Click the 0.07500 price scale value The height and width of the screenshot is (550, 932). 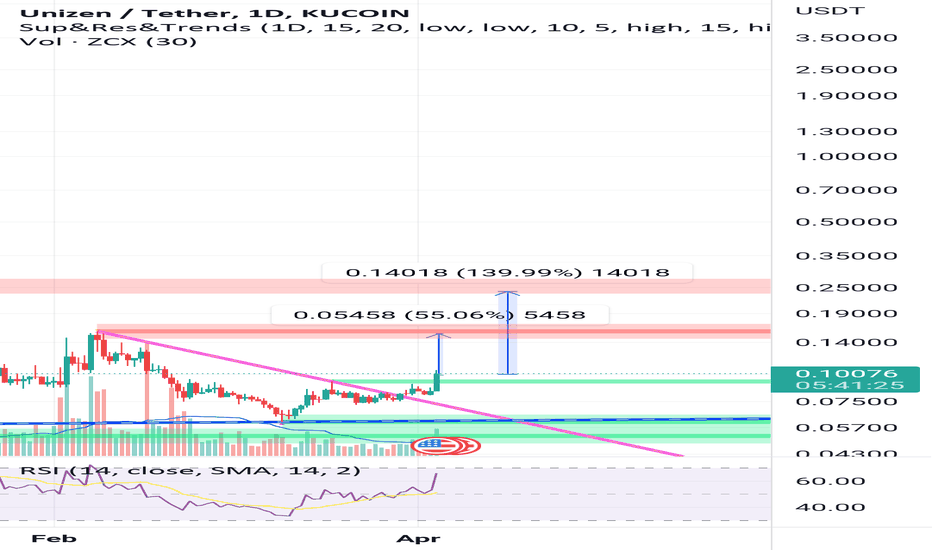[x=846, y=401]
